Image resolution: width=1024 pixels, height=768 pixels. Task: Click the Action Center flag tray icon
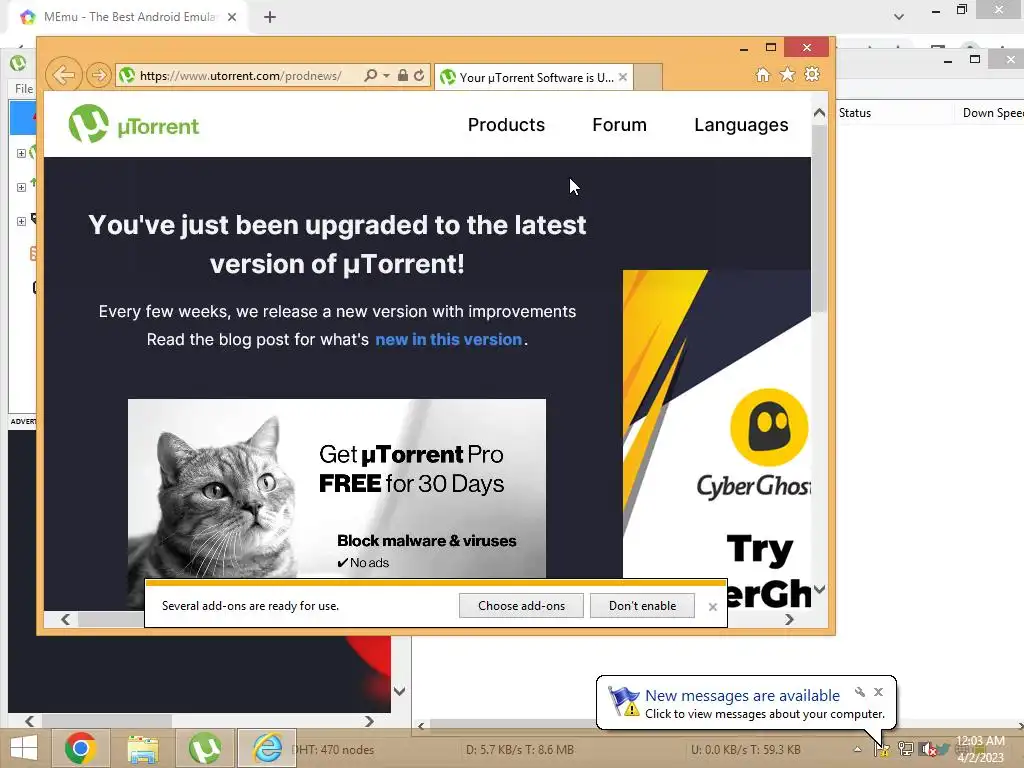click(x=882, y=749)
